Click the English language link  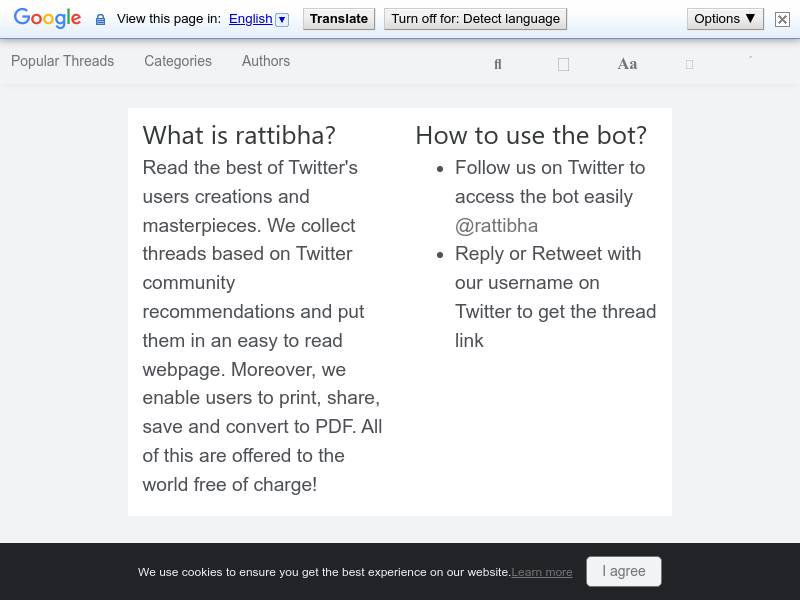click(x=251, y=19)
